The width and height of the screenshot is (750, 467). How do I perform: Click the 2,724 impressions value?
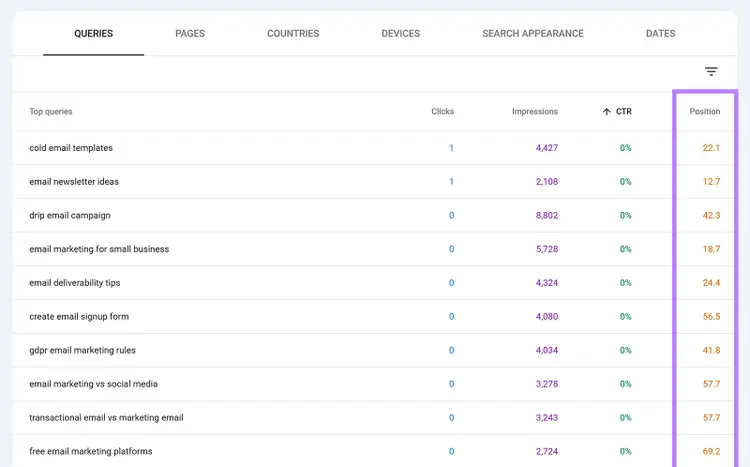pos(547,451)
